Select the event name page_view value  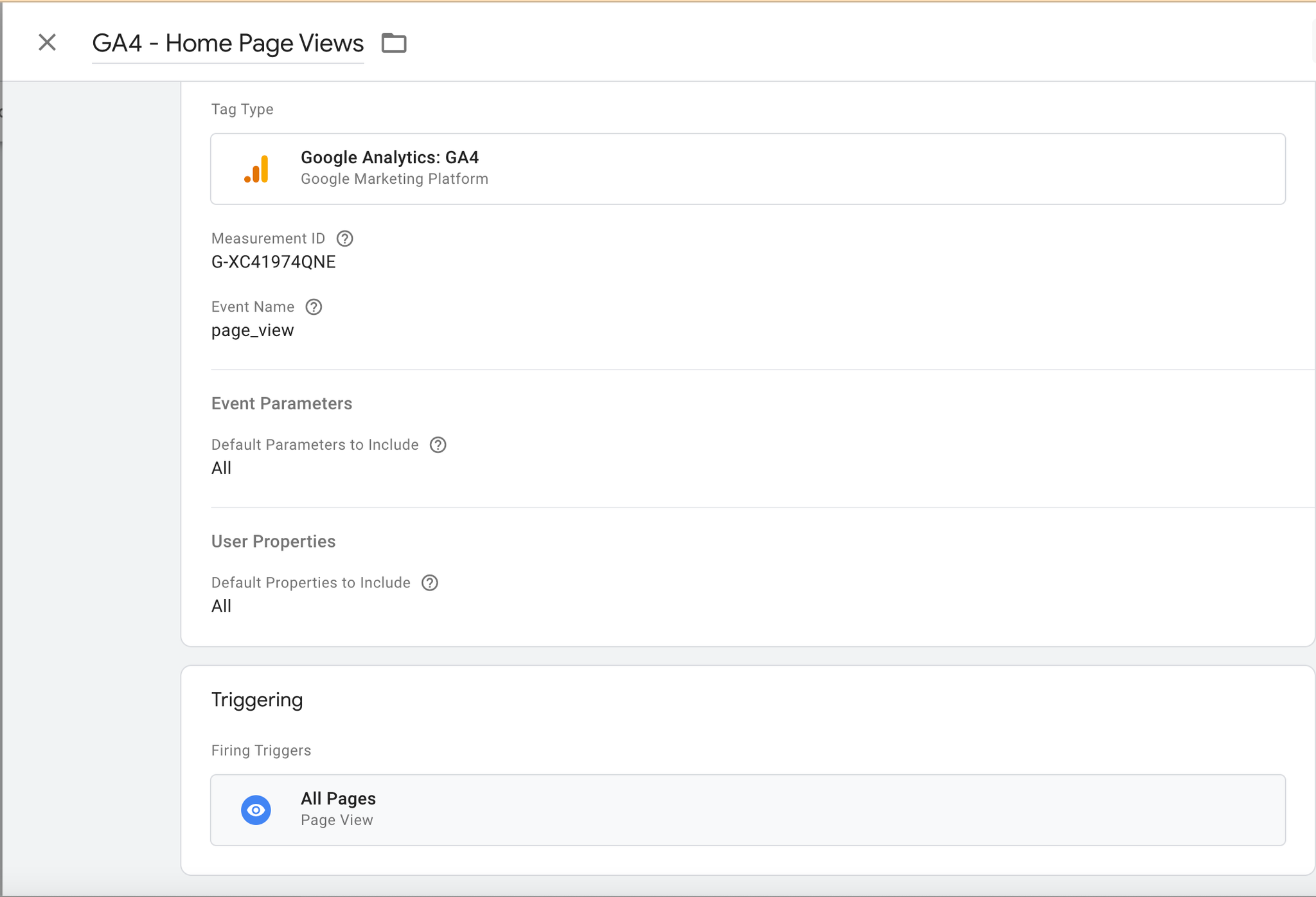click(x=253, y=330)
